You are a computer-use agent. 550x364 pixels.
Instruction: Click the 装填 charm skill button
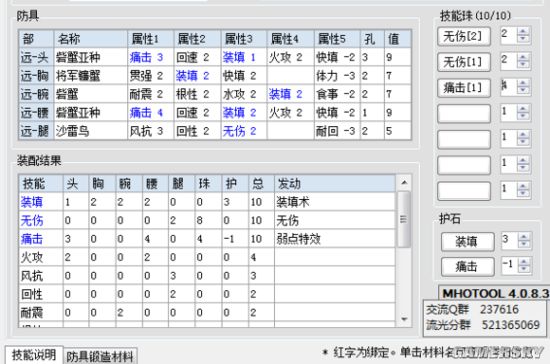pyautogui.click(x=468, y=242)
